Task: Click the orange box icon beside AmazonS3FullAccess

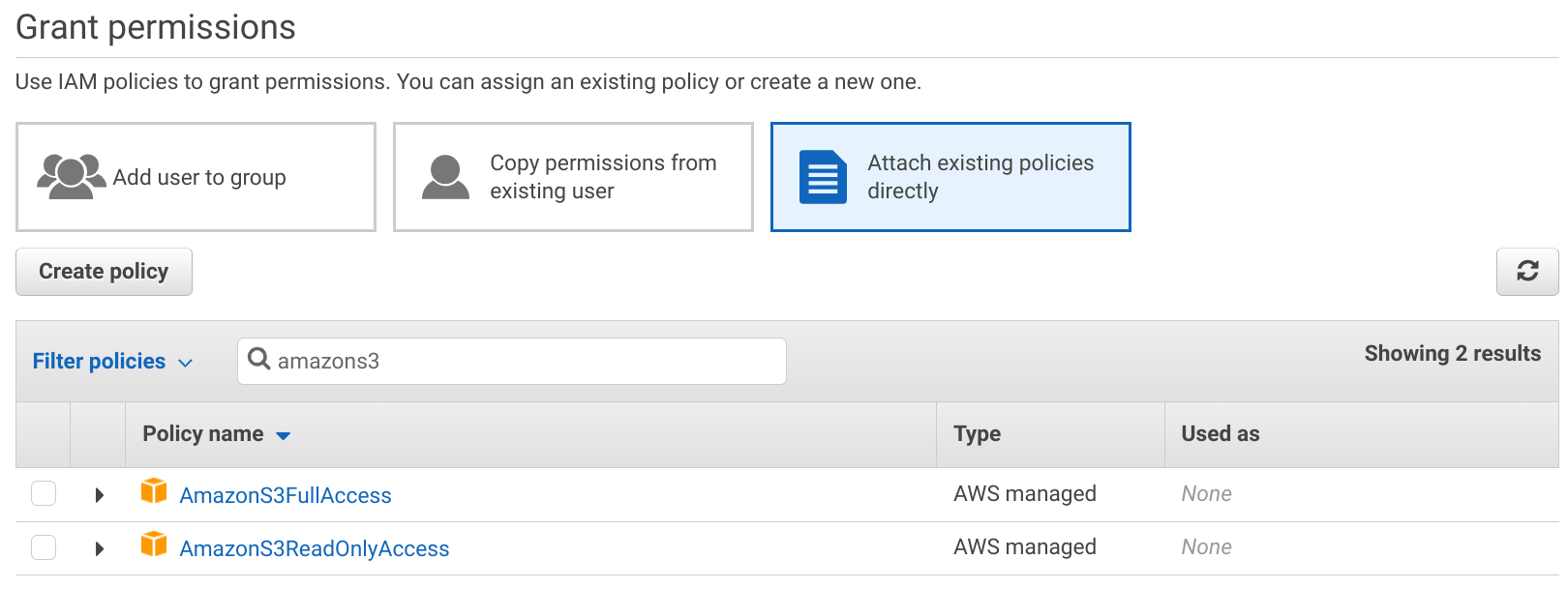Action: coord(154,490)
